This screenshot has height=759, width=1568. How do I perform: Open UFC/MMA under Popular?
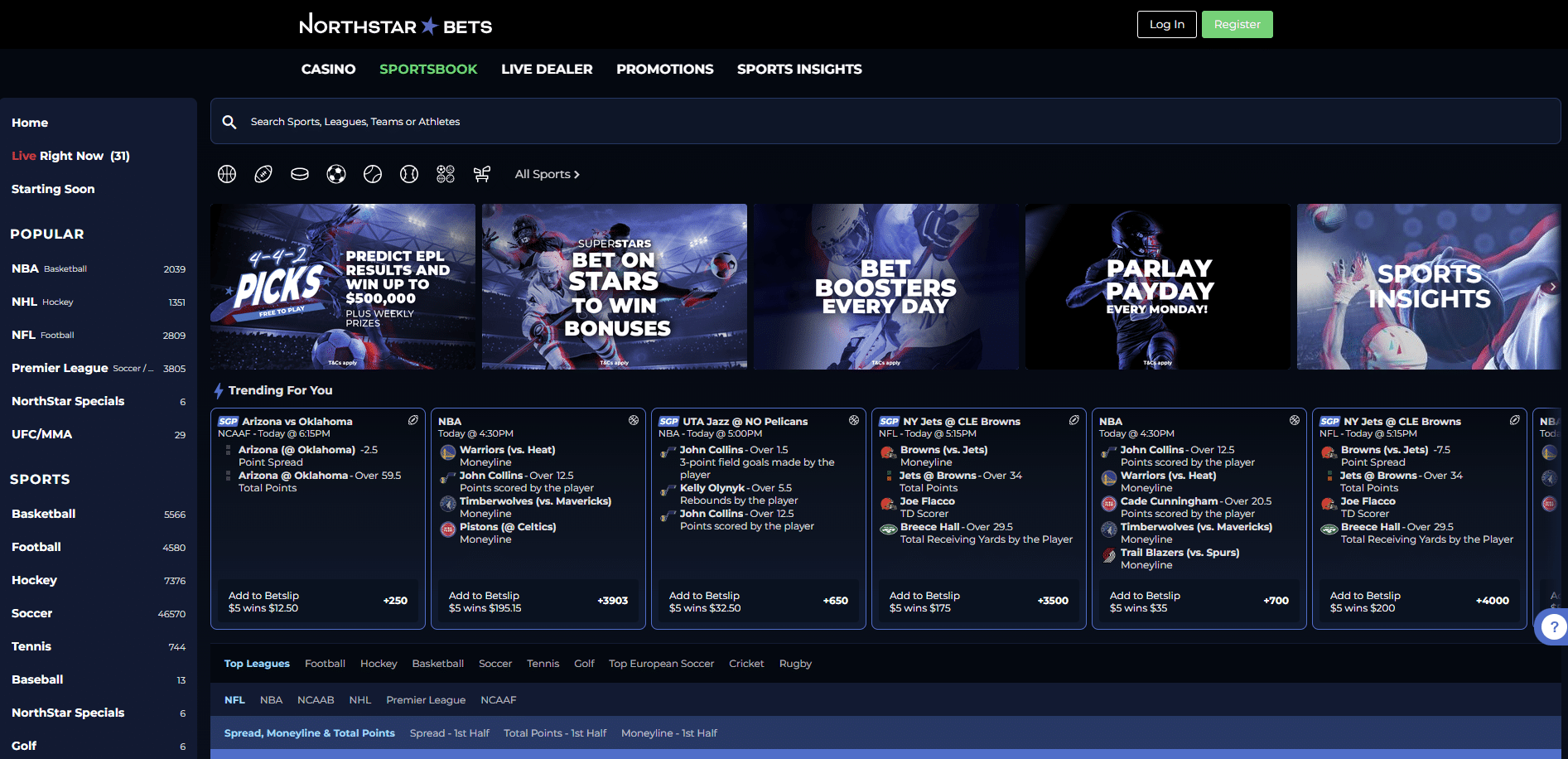pos(98,434)
